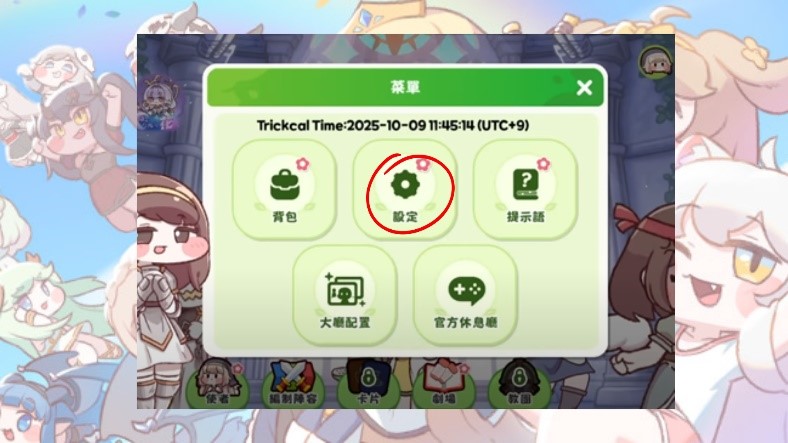Tap the locked 卡片 card icon
The image size is (788, 443).
(368, 384)
